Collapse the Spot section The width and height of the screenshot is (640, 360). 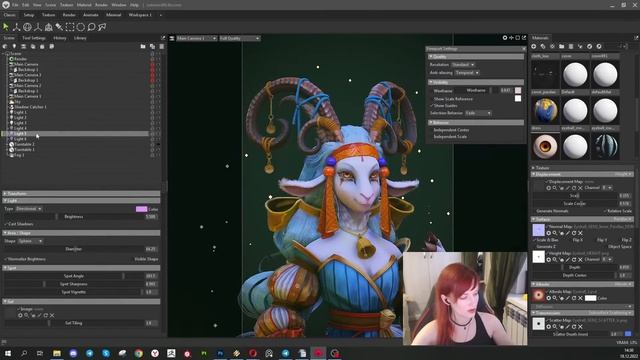pyautogui.click(x=81, y=268)
